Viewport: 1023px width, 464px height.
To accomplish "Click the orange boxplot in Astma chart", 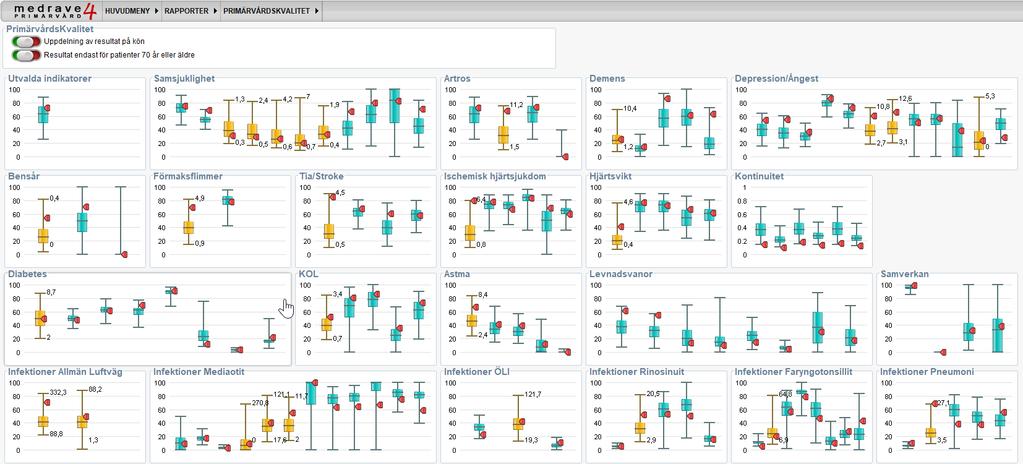I will tap(472, 320).
